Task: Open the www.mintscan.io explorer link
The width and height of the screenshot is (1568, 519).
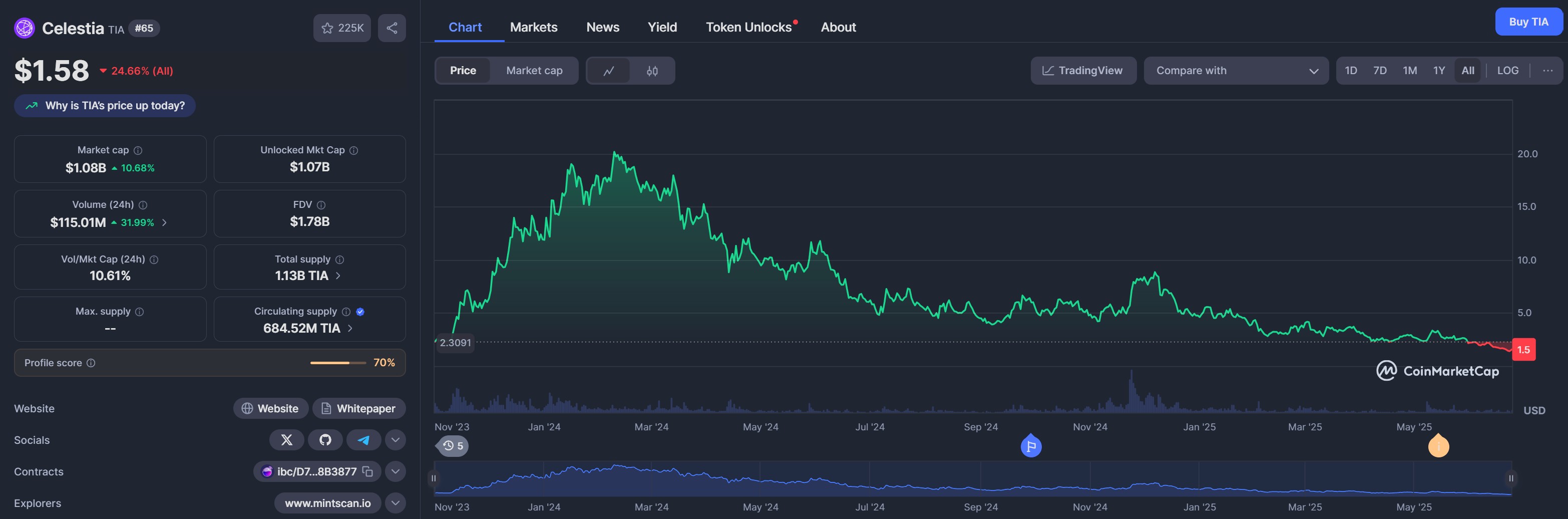Action: point(327,503)
